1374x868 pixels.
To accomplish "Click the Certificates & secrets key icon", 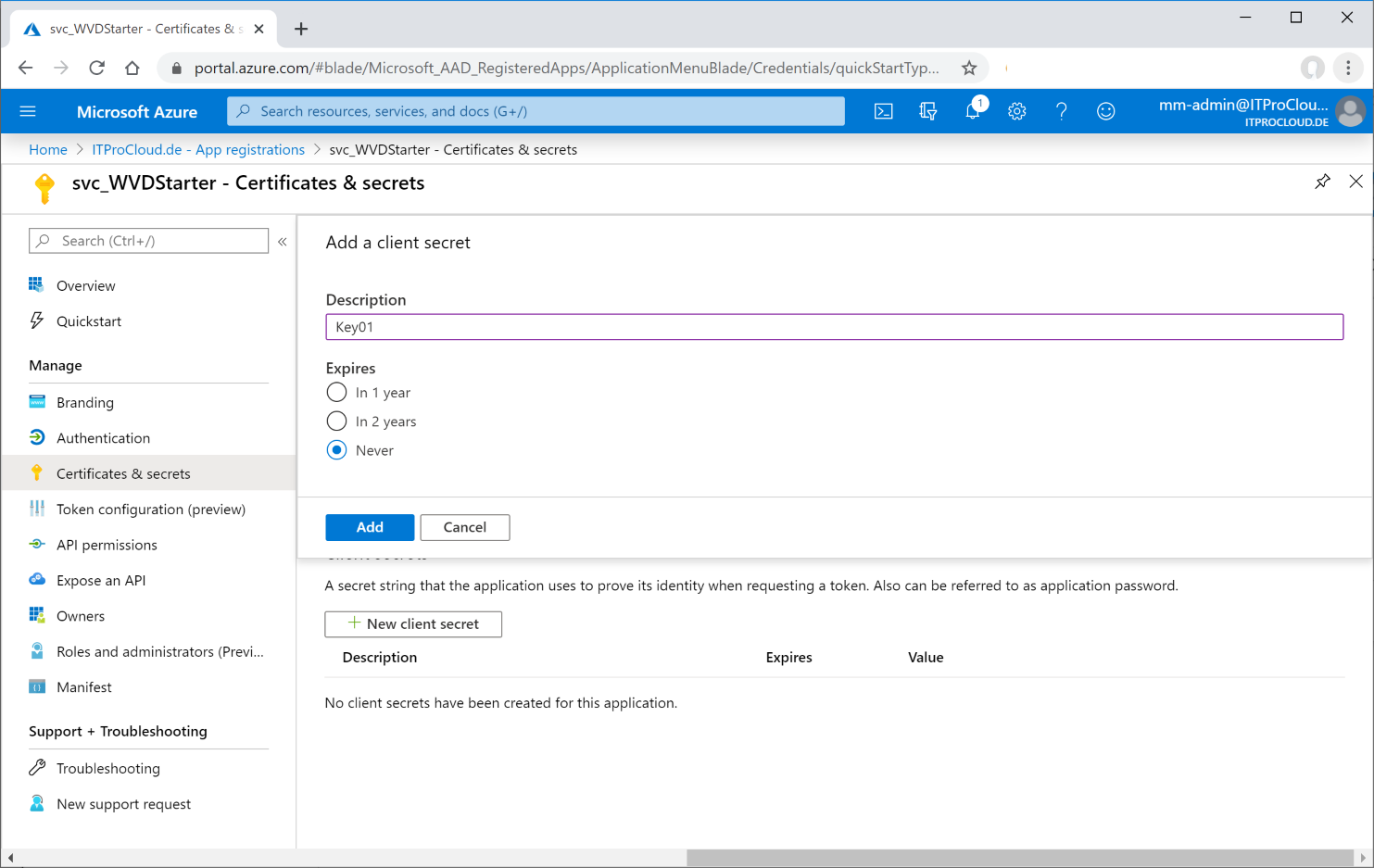I will [37, 473].
